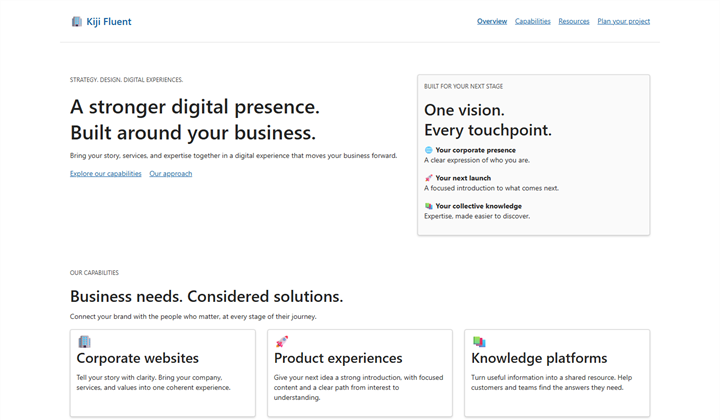The image size is (720, 420).
Task: Click the books icon beside Your collective knowledge
Action: 428,206
